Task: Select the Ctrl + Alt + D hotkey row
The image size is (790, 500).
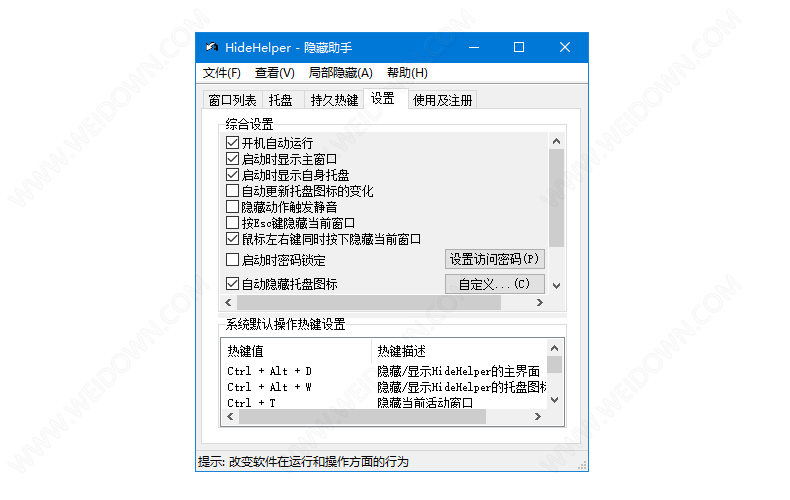Action: pos(384,371)
